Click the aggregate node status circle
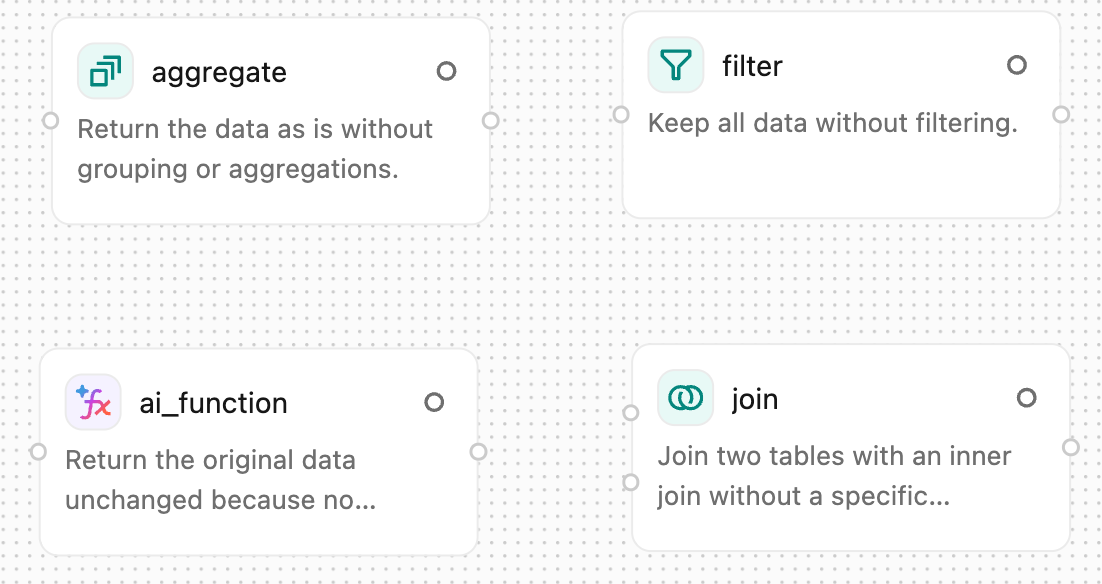The width and height of the screenshot is (1102, 584). click(x=447, y=71)
